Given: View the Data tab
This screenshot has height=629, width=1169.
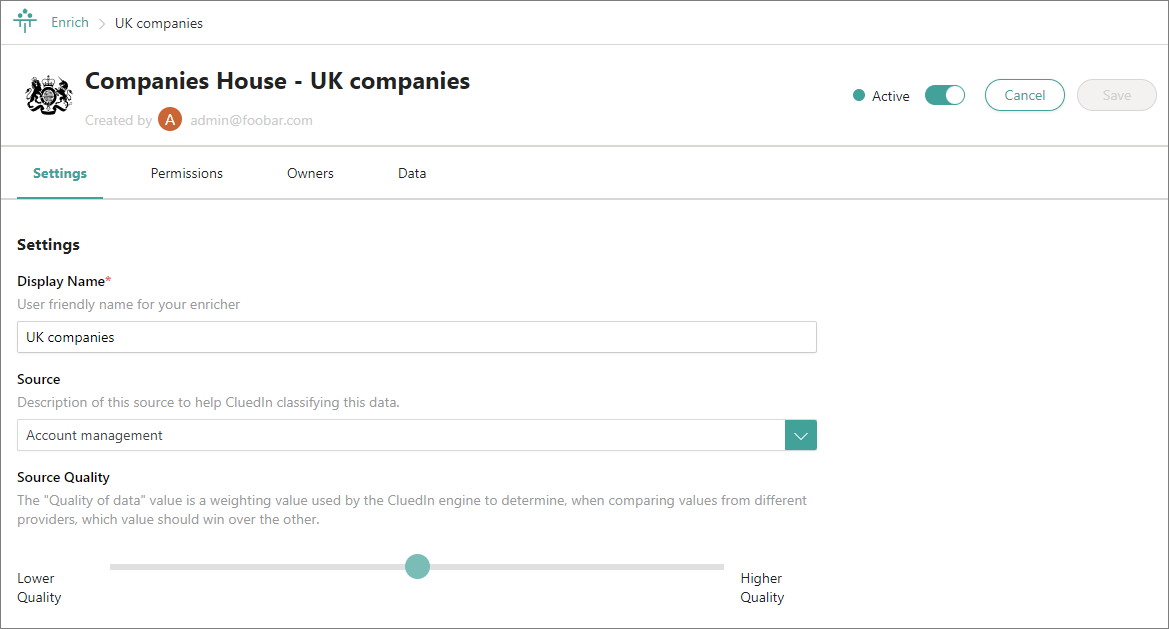Looking at the screenshot, I should [x=412, y=173].
